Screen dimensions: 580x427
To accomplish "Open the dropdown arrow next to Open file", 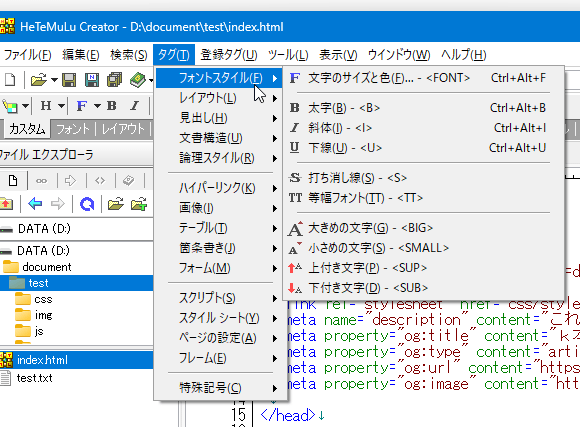I will [54, 80].
